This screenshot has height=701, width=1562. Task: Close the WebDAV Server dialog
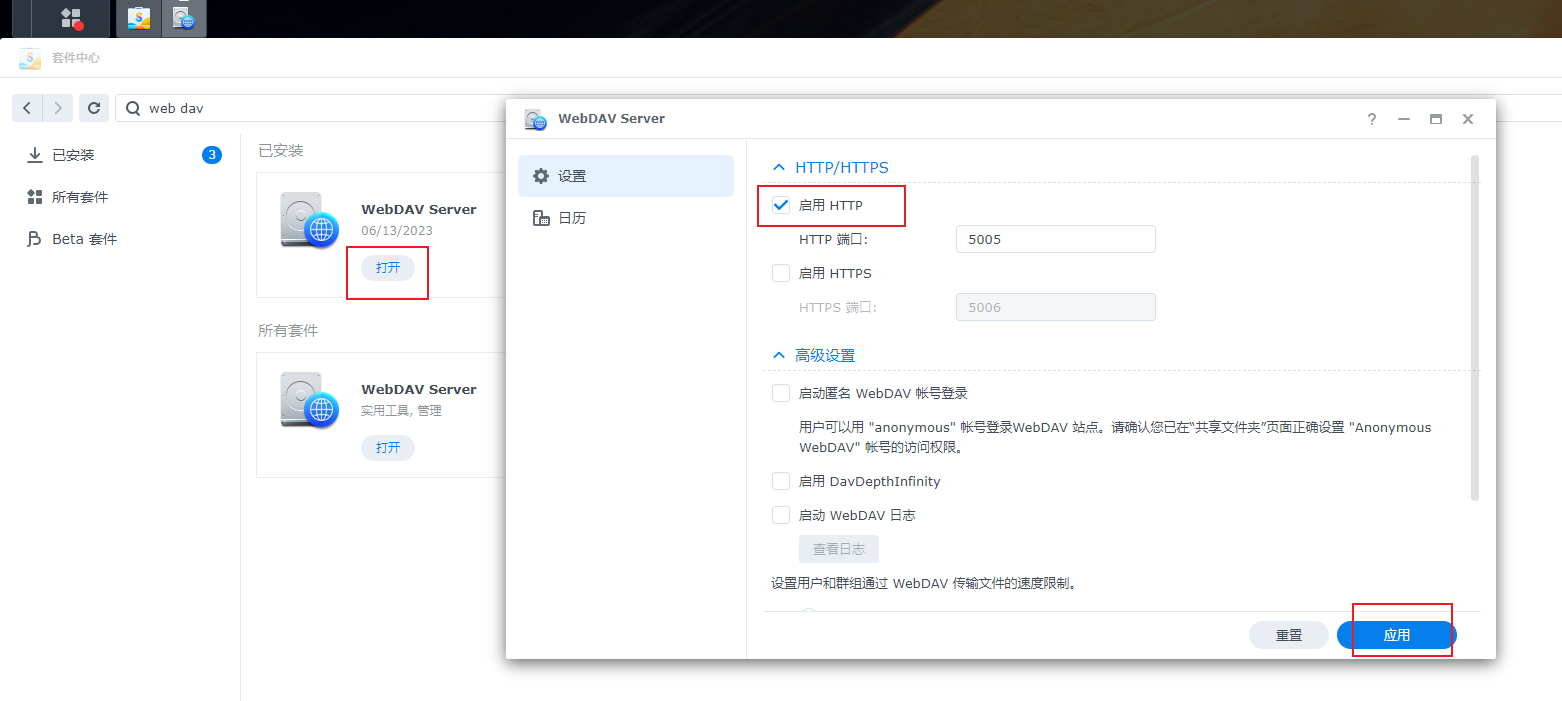1468,119
